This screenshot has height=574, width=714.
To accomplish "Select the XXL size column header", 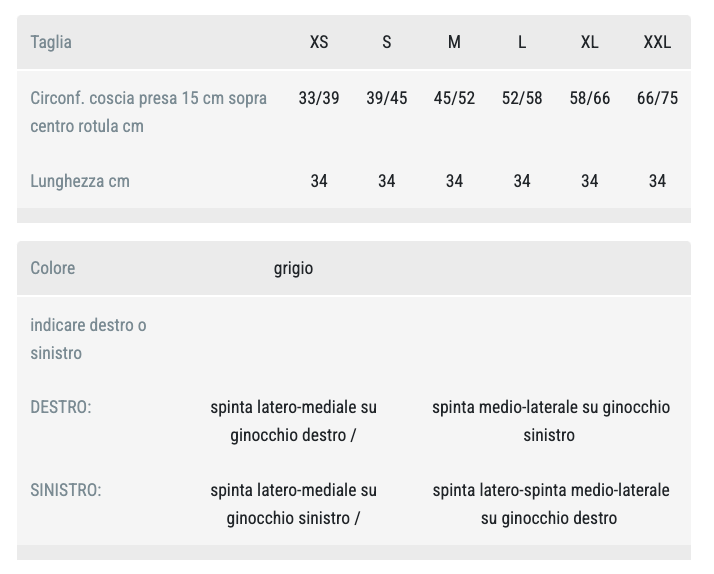I will 657,42.
